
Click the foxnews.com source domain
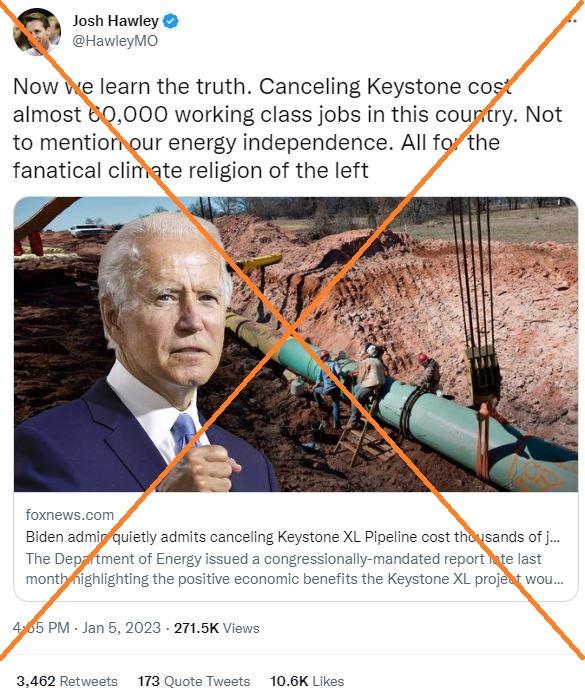69,515
